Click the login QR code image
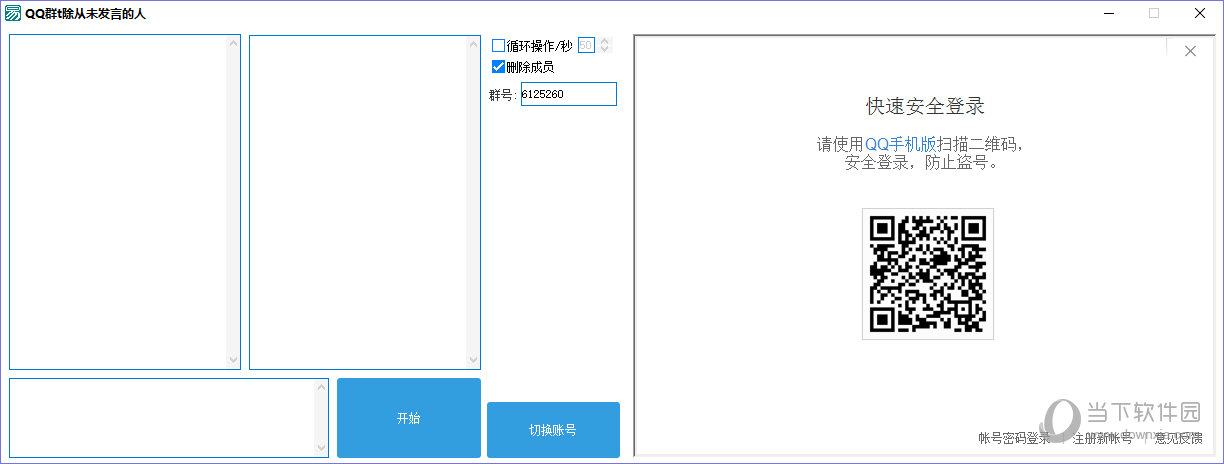This screenshot has width=1224, height=464. [928, 274]
